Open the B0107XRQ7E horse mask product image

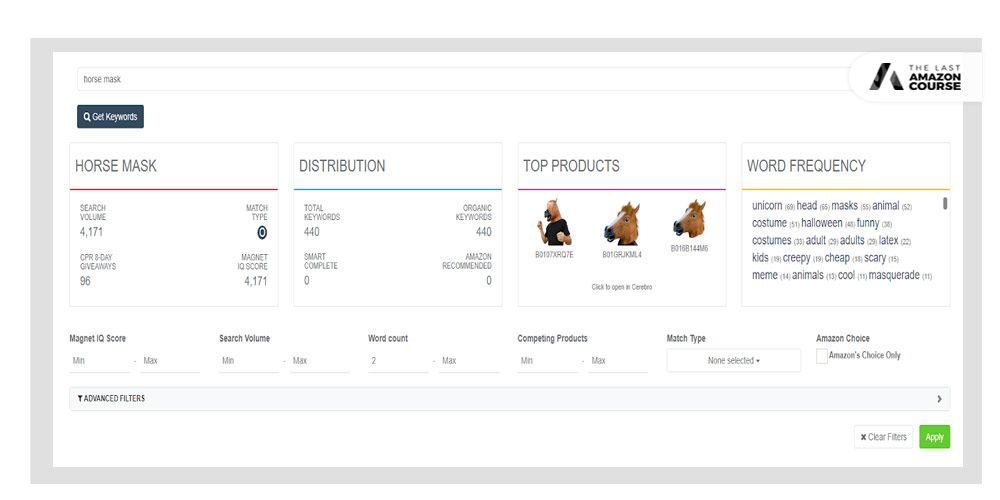[555, 222]
